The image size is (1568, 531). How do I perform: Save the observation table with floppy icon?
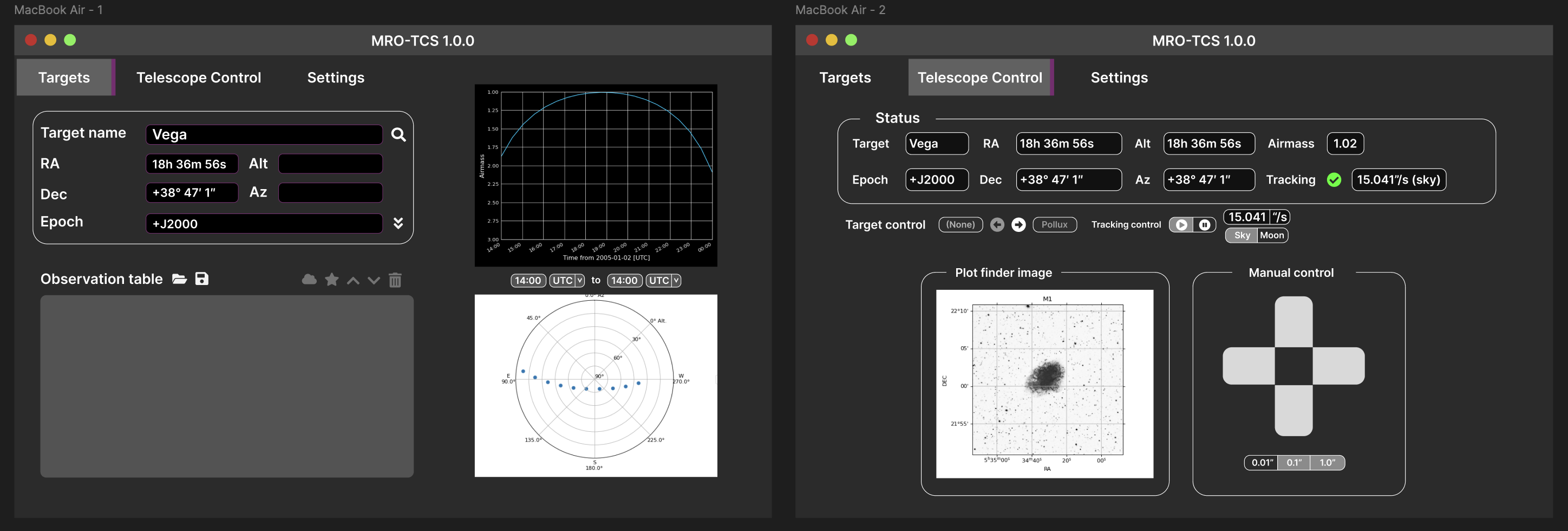(201, 279)
